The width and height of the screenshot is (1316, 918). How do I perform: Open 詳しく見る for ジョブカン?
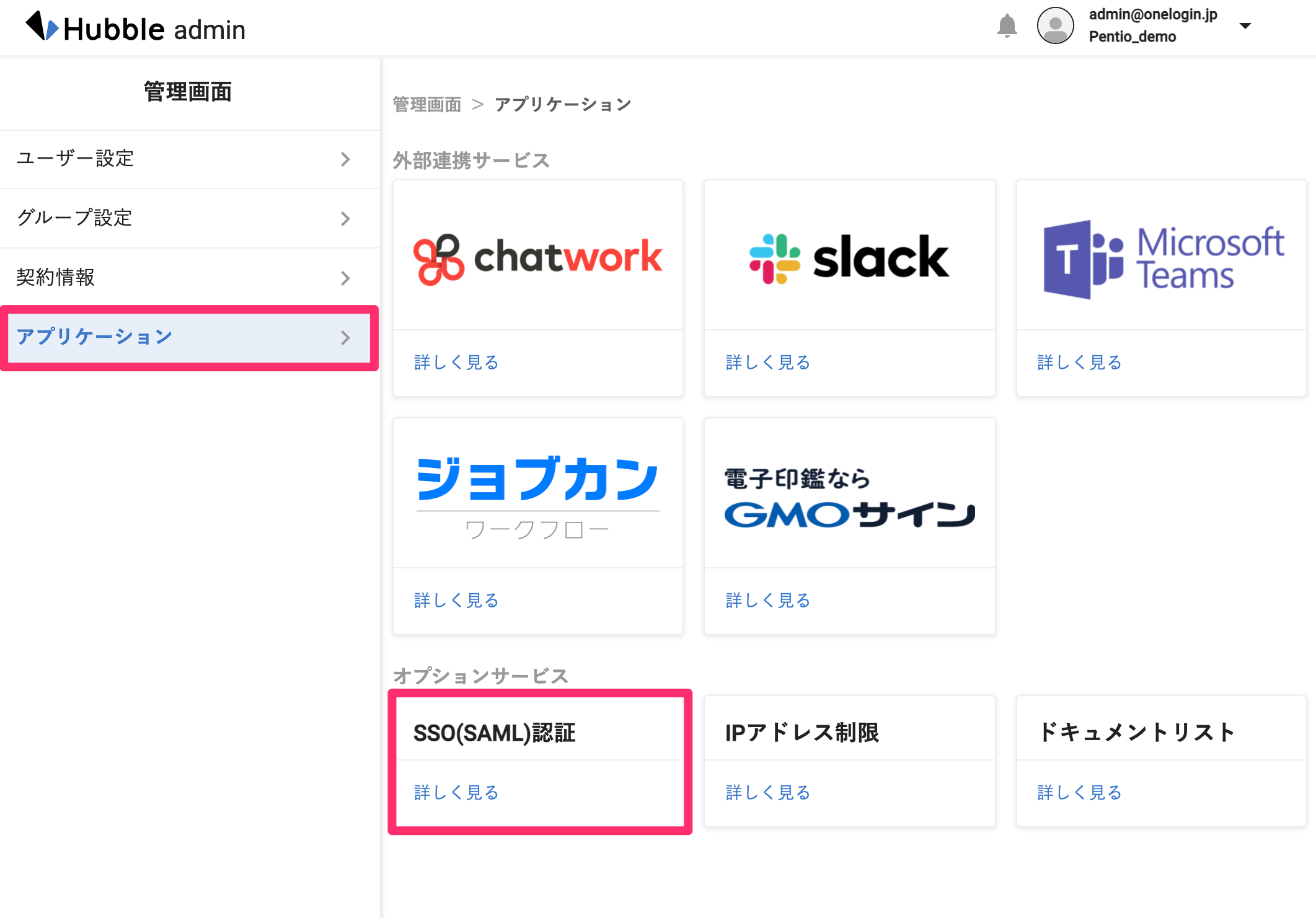click(x=456, y=600)
